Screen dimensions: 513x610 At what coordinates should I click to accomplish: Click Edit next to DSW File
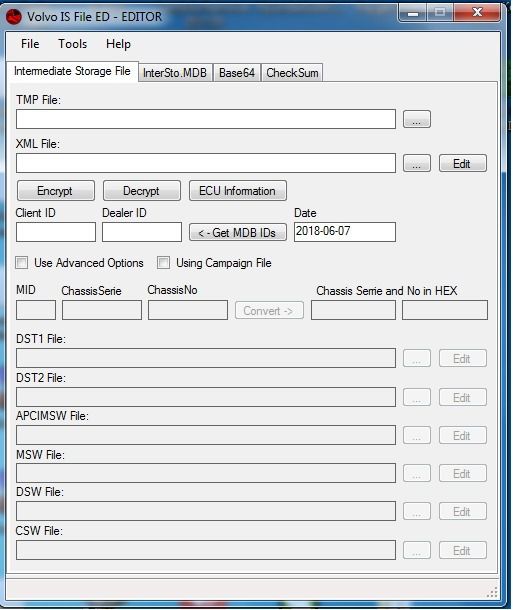(462, 511)
